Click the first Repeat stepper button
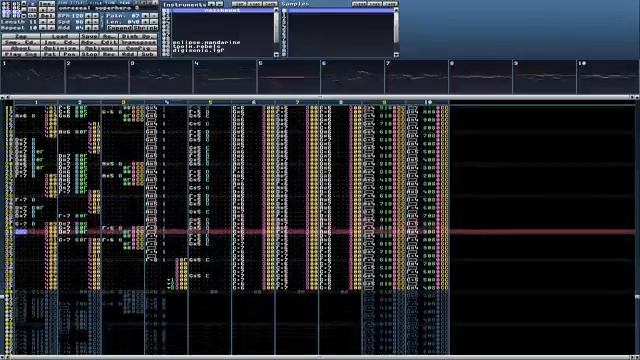640x360 pixels. pos(43,28)
